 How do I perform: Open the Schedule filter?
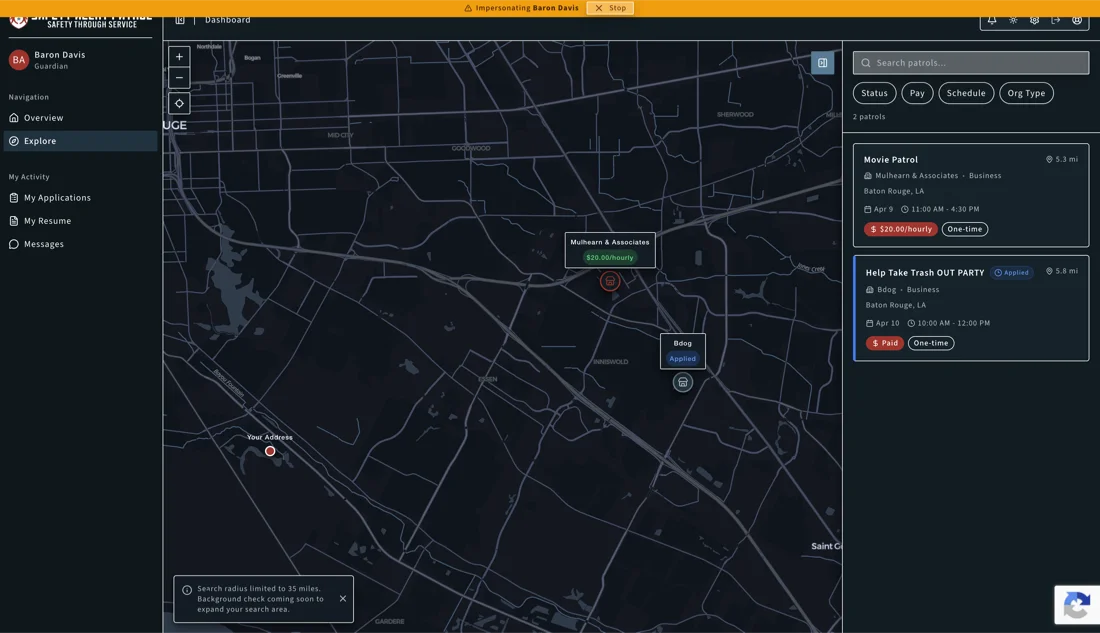tap(966, 93)
